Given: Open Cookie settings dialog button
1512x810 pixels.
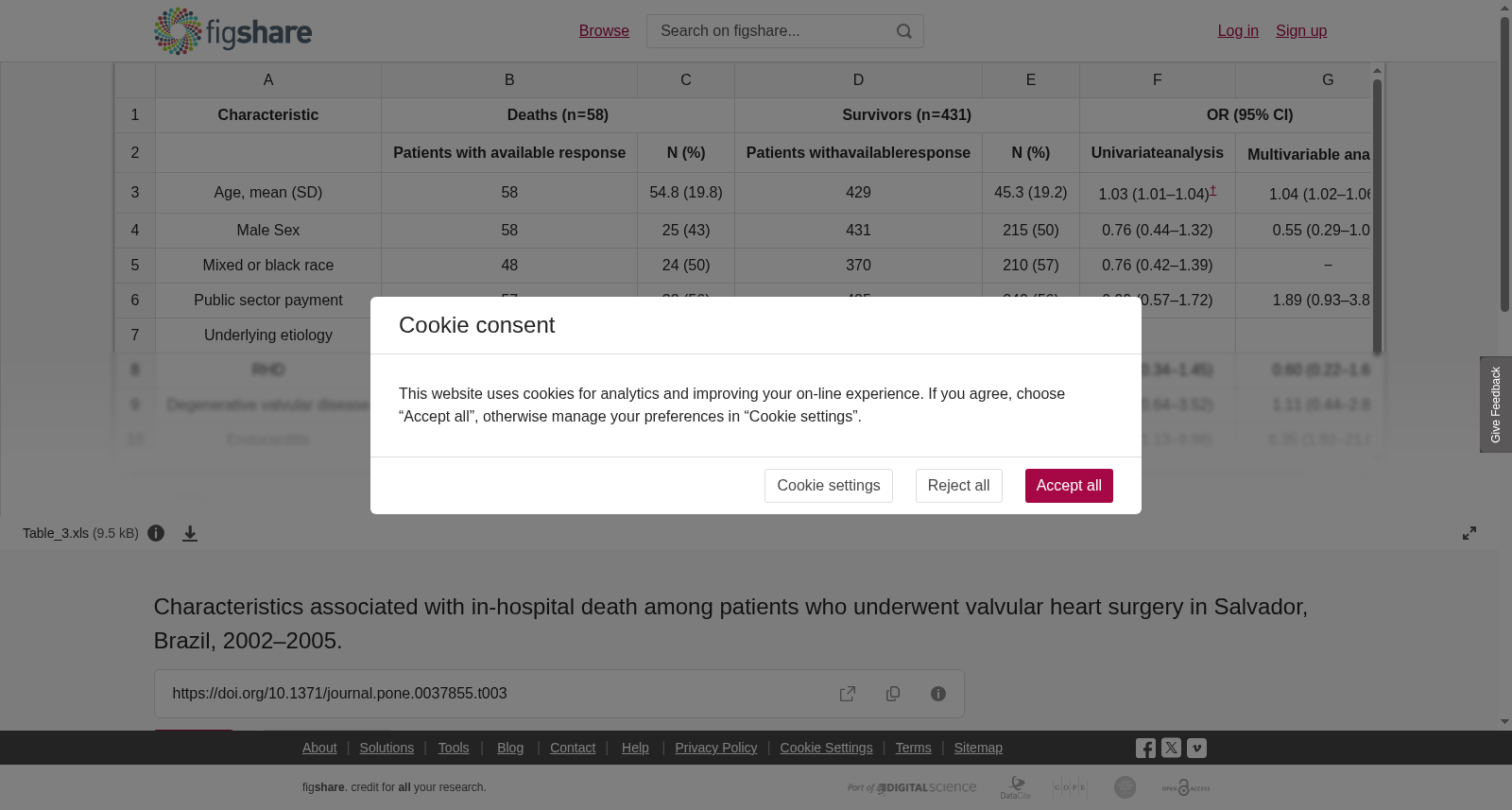Looking at the screenshot, I should coord(829,486).
